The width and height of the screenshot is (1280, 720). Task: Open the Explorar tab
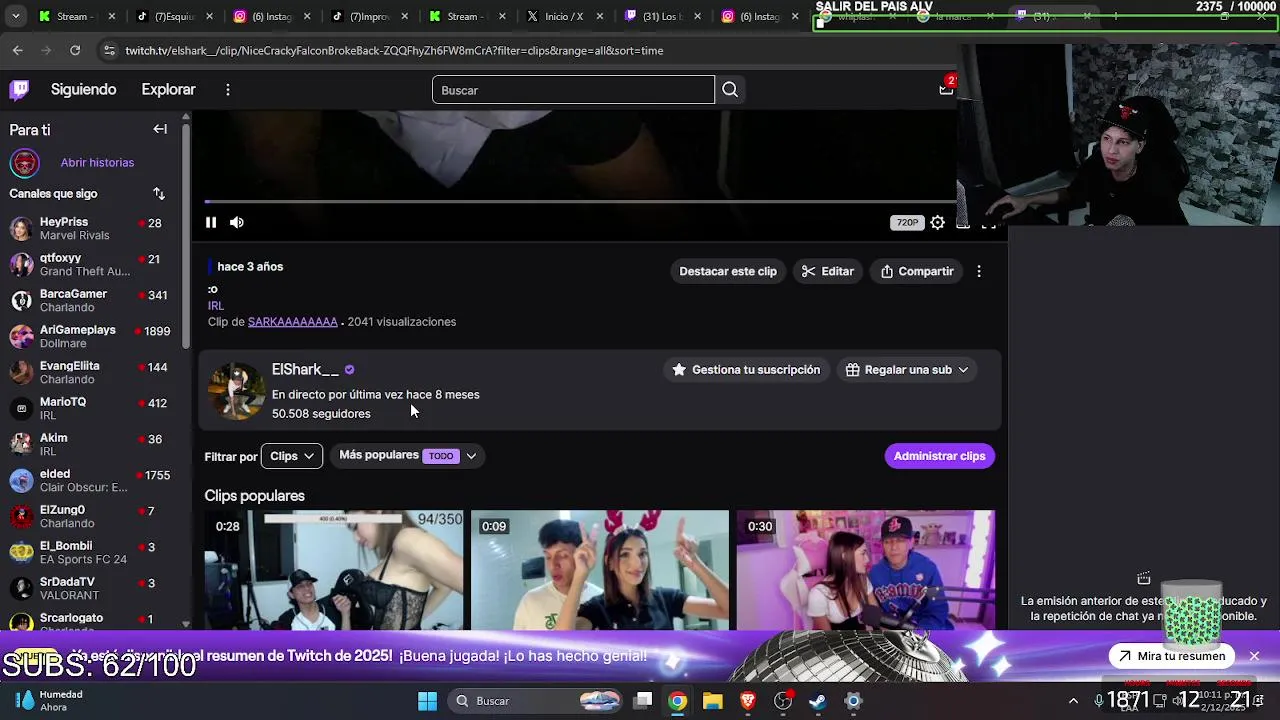point(168,90)
